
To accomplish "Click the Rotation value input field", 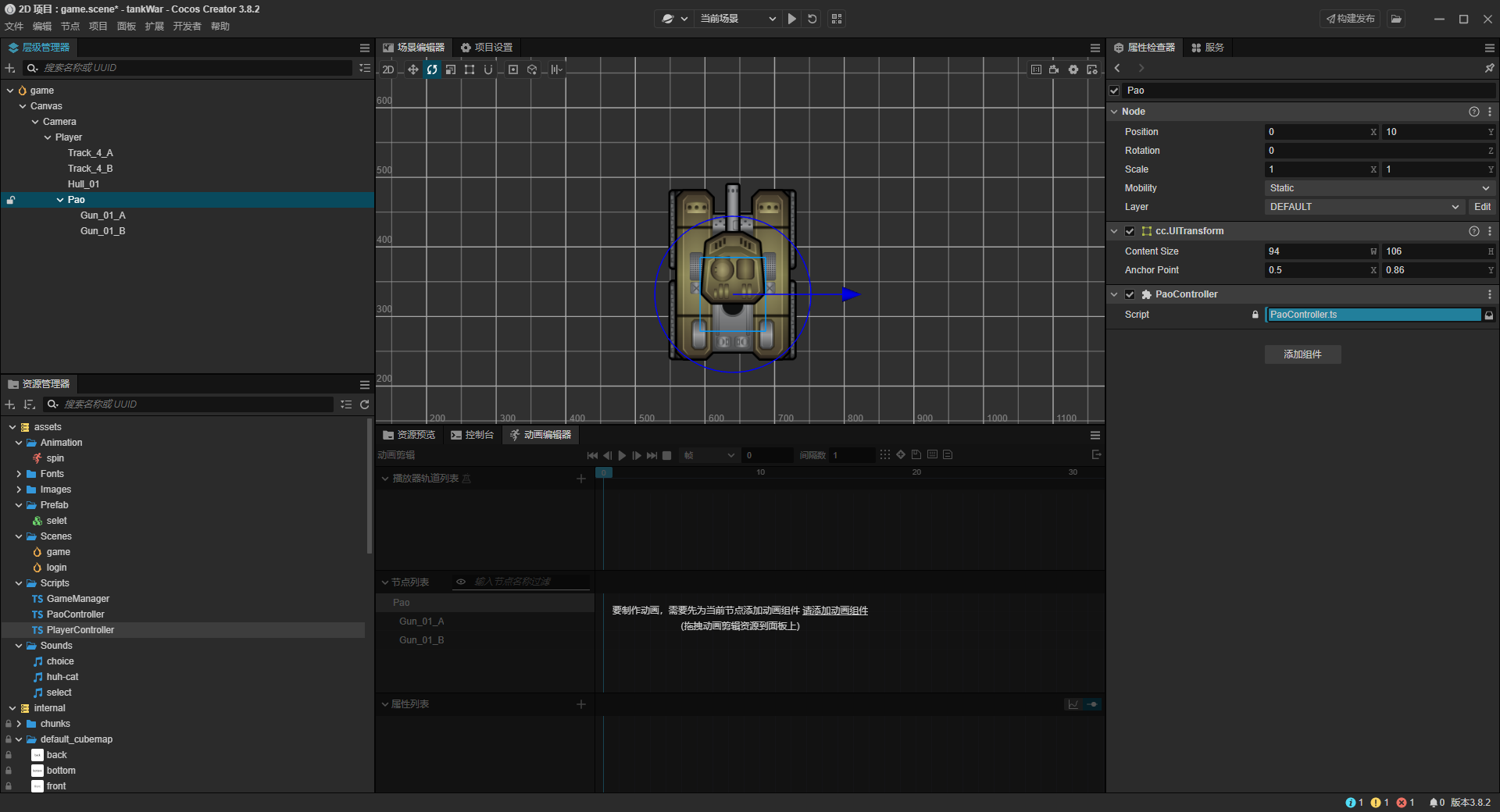I will pos(1379,151).
